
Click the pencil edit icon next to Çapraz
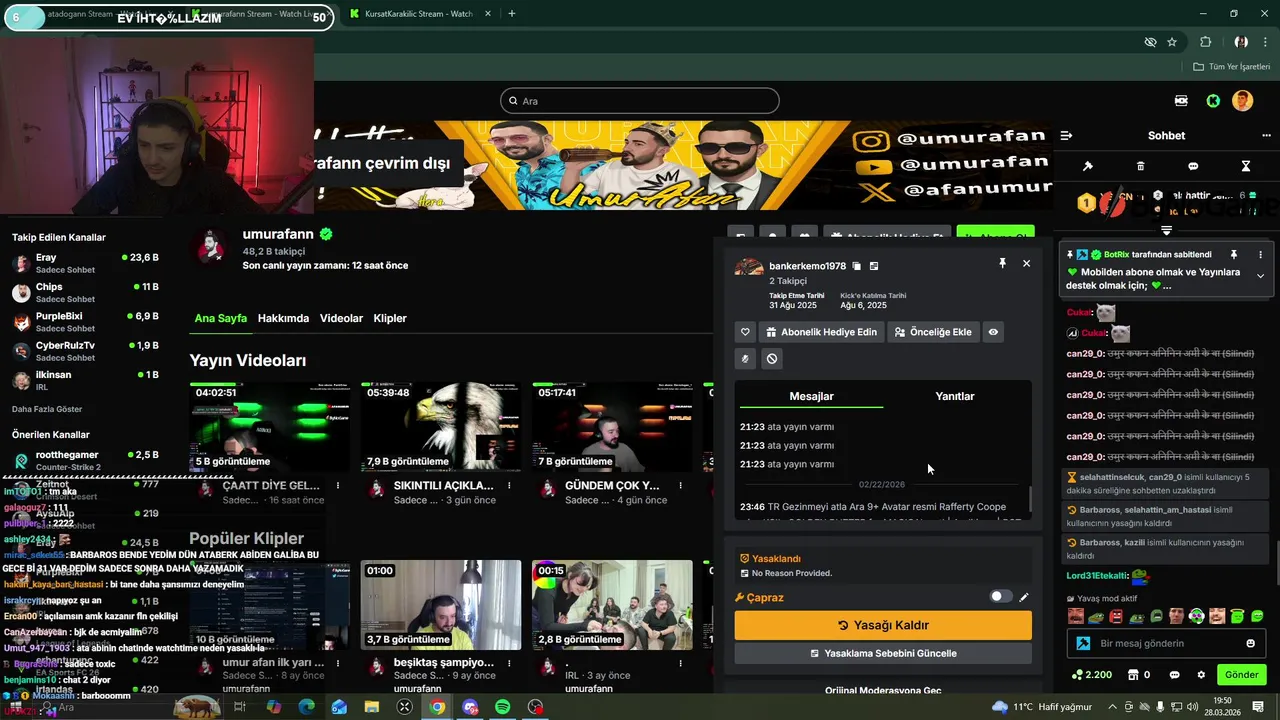pos(1024,597)
